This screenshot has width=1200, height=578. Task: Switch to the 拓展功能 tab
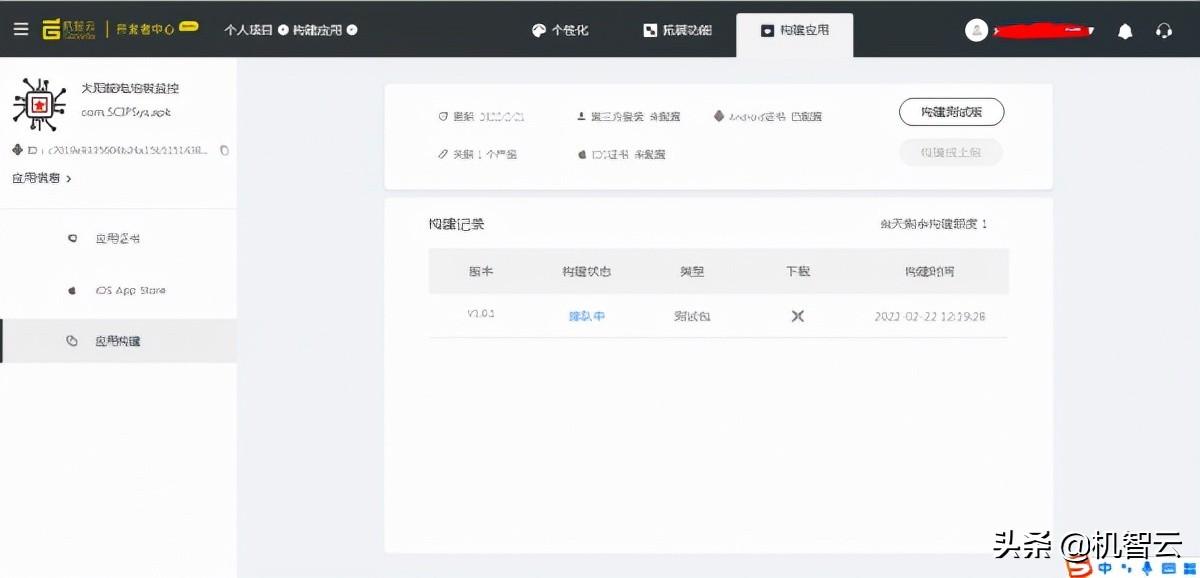coord(678,30)
